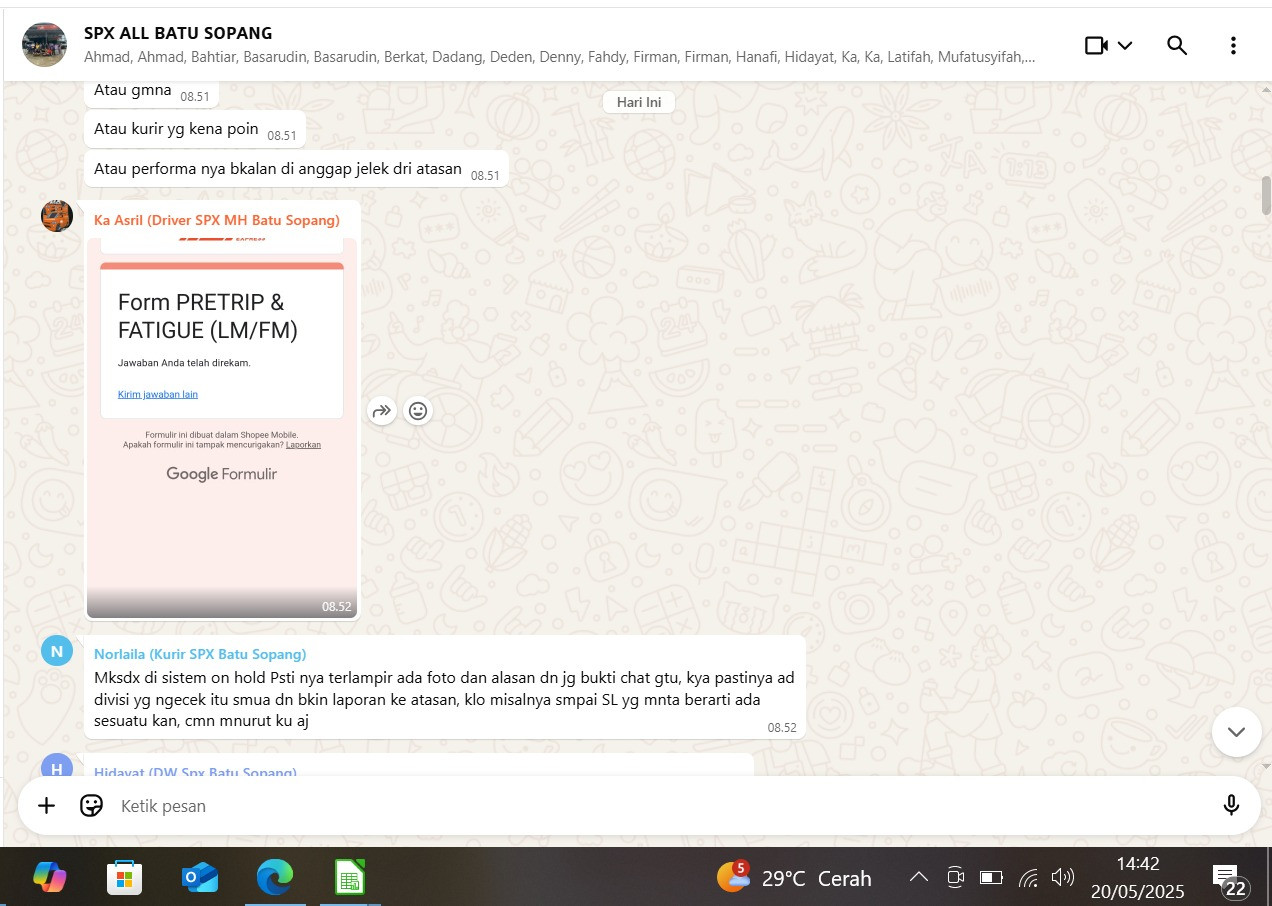Open the group title SPX ALL BATU SOPANG
1272x906 pixels.
coord(178,33)
